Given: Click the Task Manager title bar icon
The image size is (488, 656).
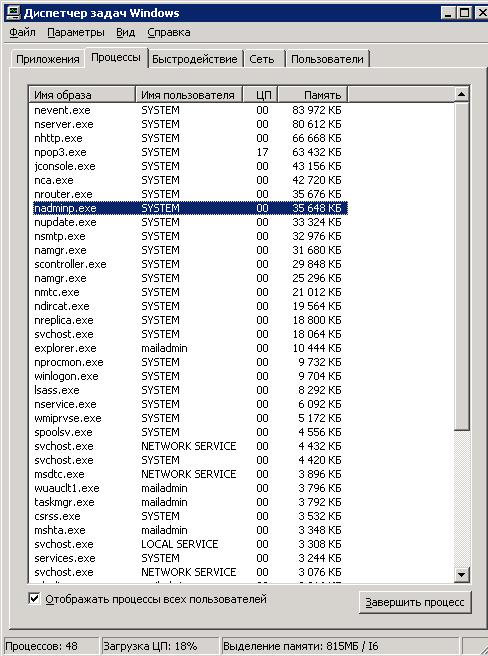Looking at the screenshot, I should tap(13, 13).
